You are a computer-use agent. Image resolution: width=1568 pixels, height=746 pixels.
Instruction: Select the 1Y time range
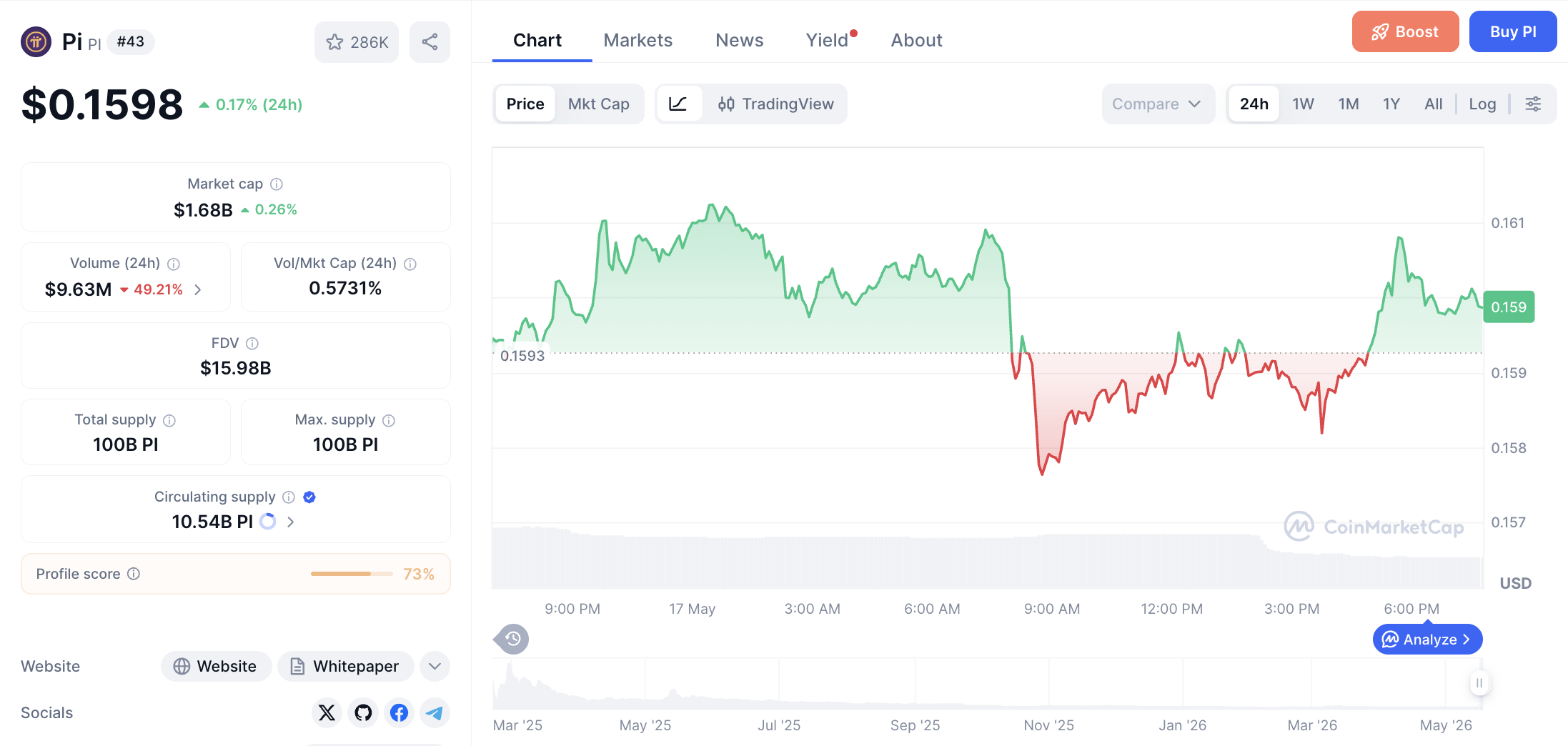pos(1391,104)
